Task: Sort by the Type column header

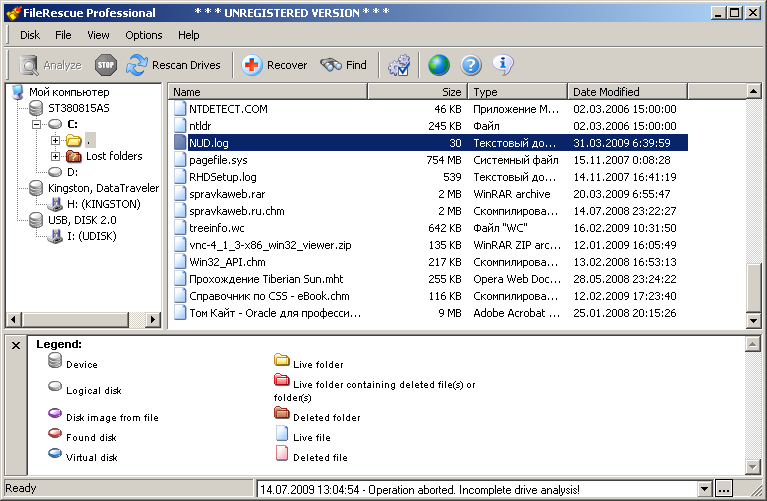Action: click(518, 91)
